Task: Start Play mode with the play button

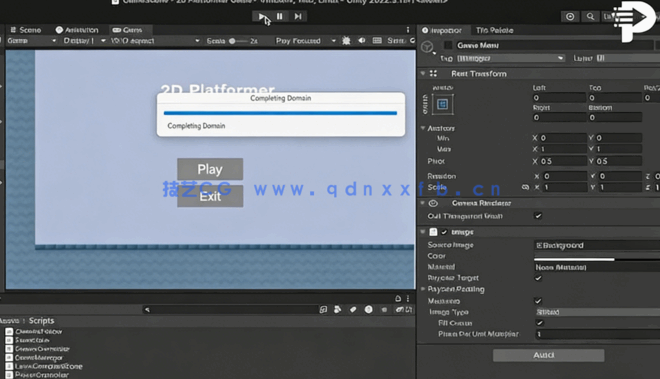Action: (x=262, y=16)
